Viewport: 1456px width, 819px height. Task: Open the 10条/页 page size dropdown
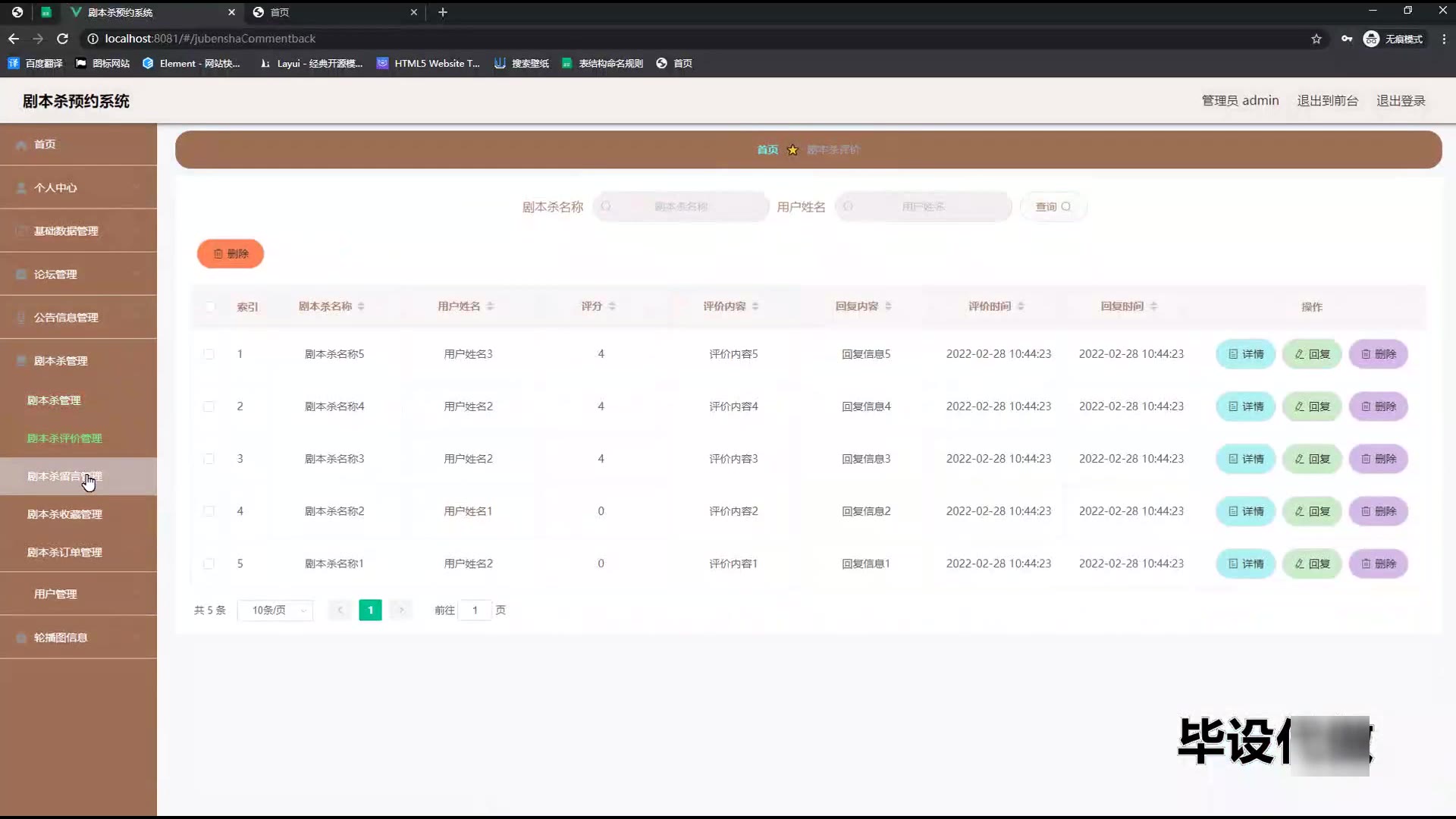click(275, 610)
